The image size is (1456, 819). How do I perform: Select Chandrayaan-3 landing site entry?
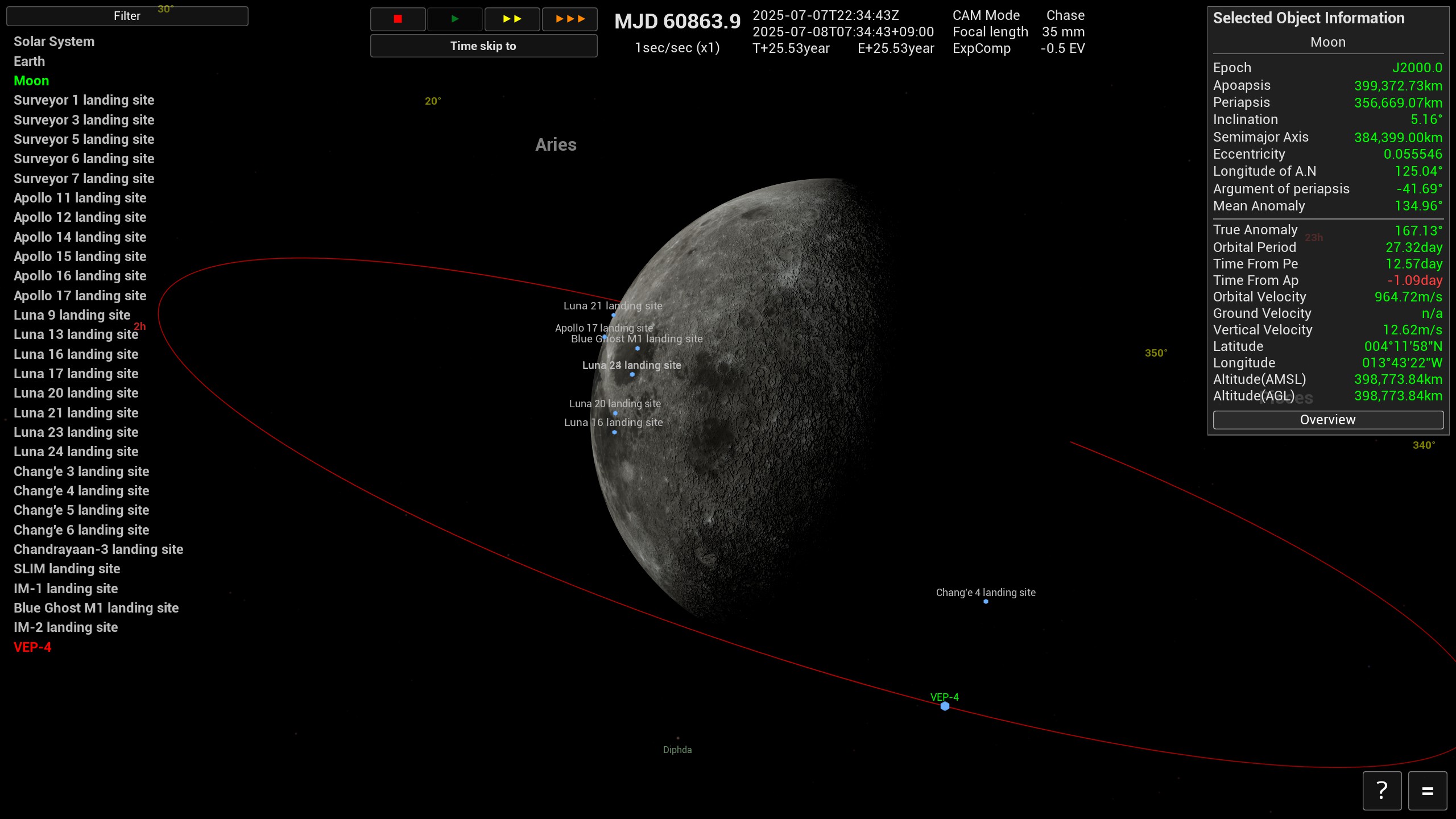[x=98, y=549]
